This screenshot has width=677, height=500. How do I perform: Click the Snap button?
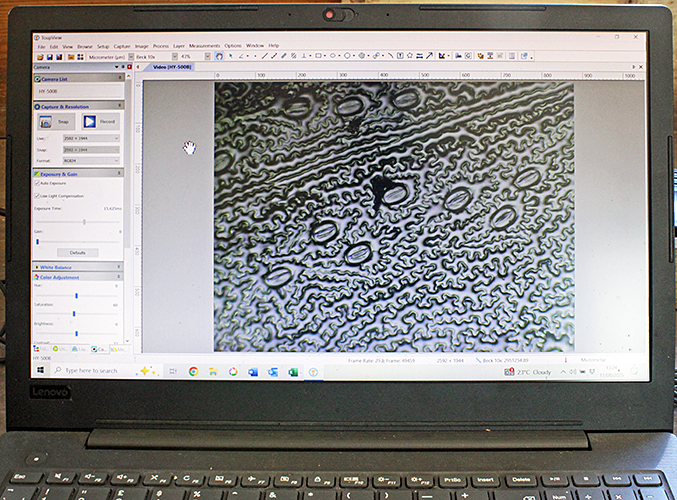57,122
